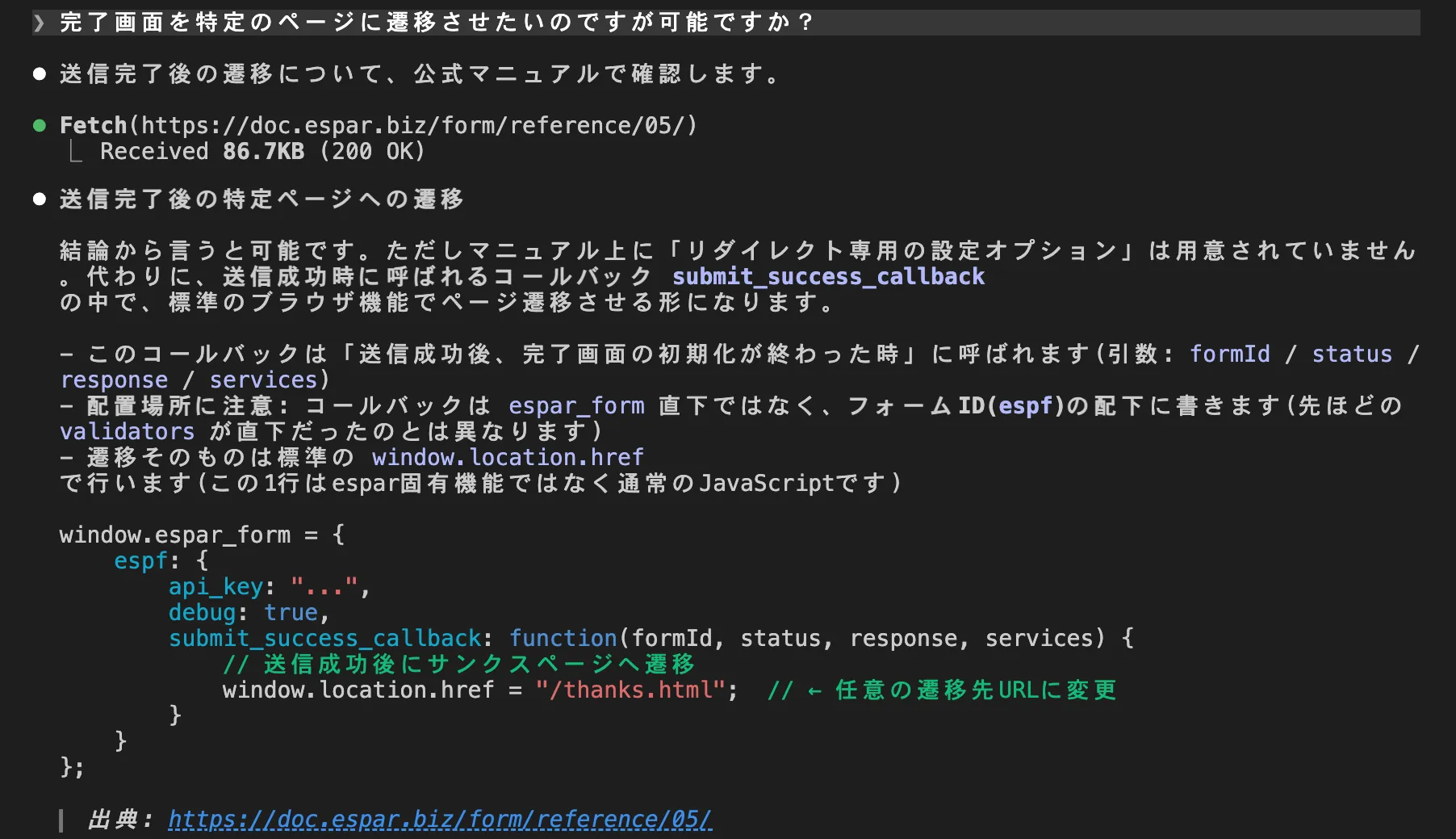Click the 'validators' keyword

tap(128, 431)
